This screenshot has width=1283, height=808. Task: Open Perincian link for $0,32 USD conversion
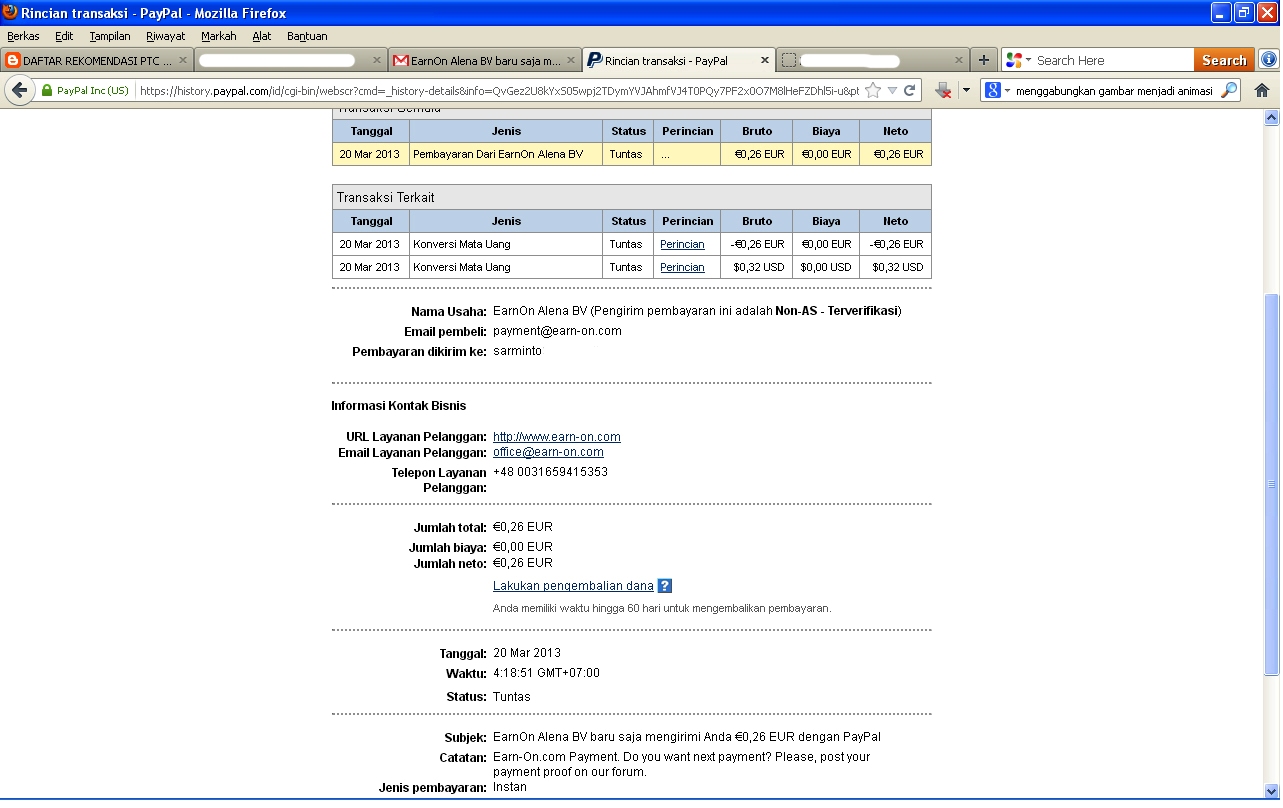click(682, 267)
